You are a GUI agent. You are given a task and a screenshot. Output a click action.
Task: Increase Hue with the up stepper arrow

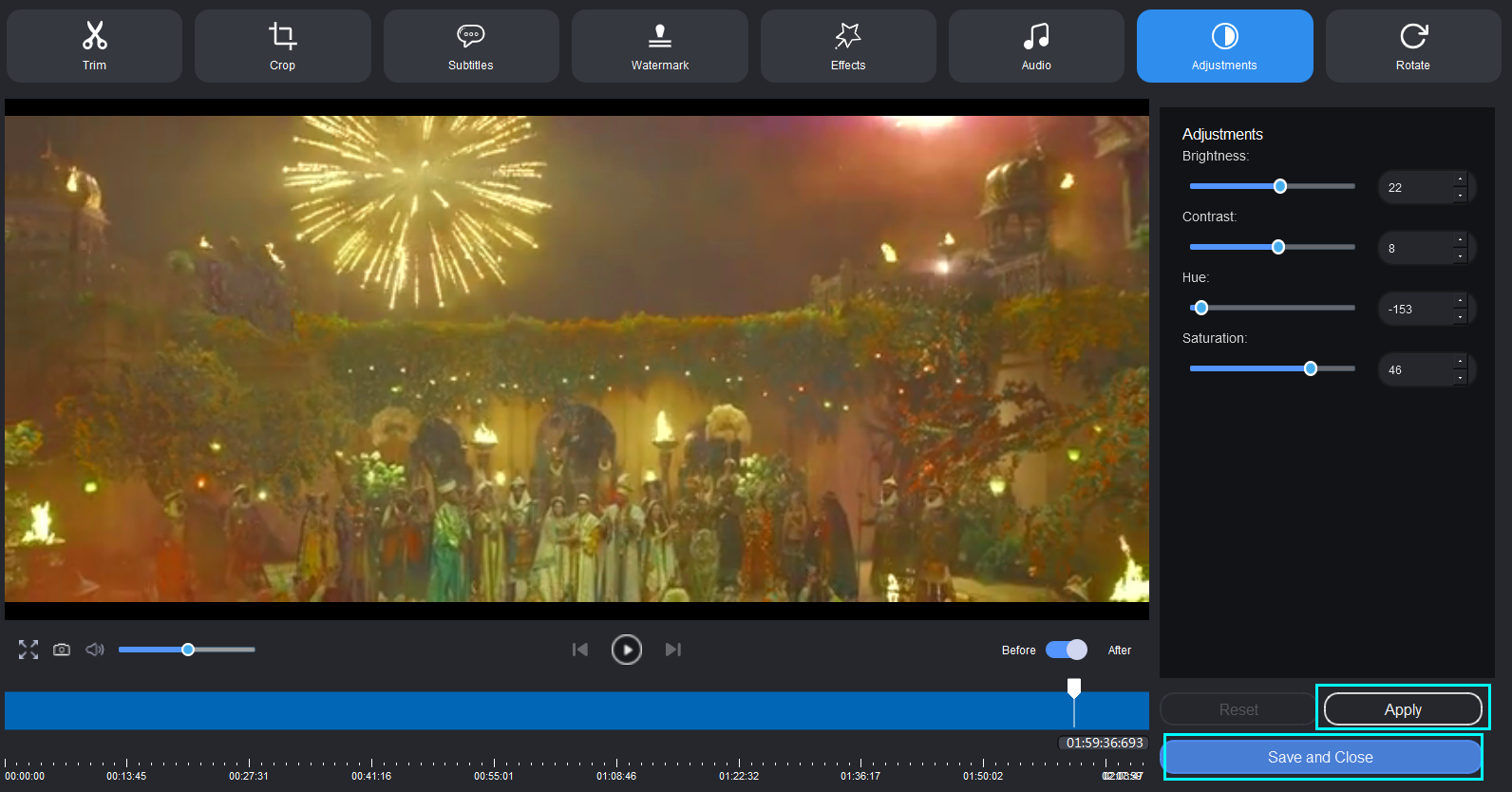[x=1461, y=300]
